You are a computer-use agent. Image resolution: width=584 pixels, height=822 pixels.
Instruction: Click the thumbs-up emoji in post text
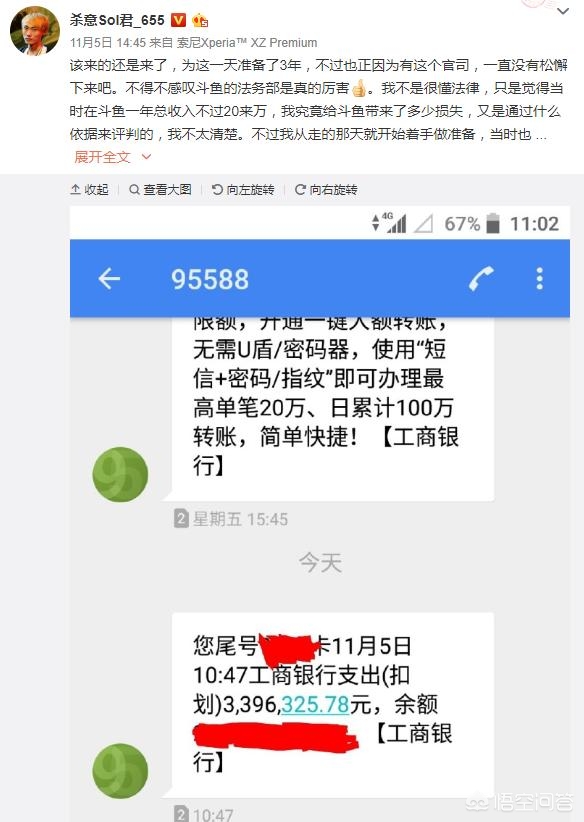click(x=359, y=88)
